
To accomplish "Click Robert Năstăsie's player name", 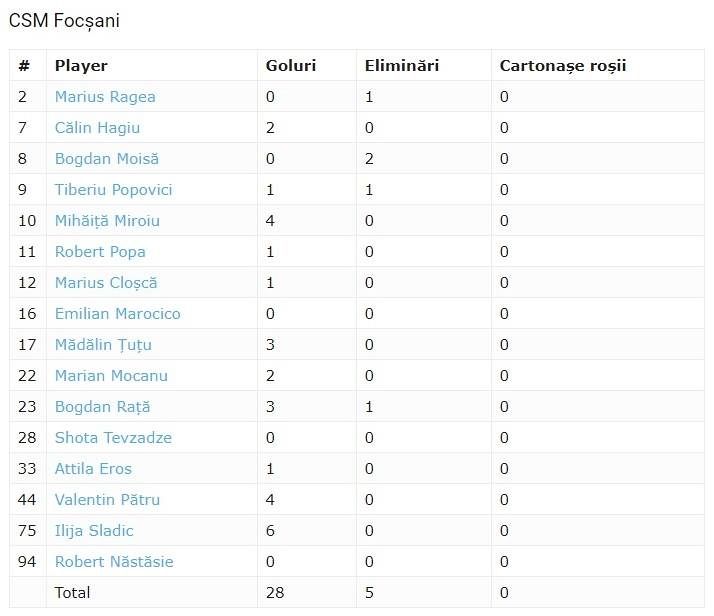I will coord(114,562).
